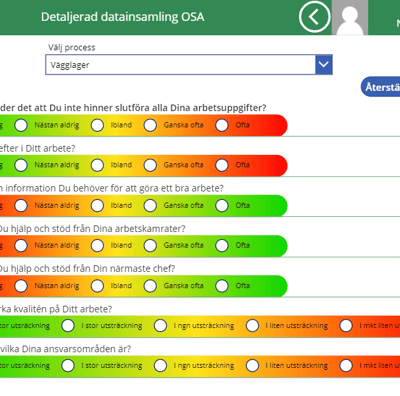Click the blue Återställ button
The width and height of the screenshot is (400, 396).
(381, 87)
